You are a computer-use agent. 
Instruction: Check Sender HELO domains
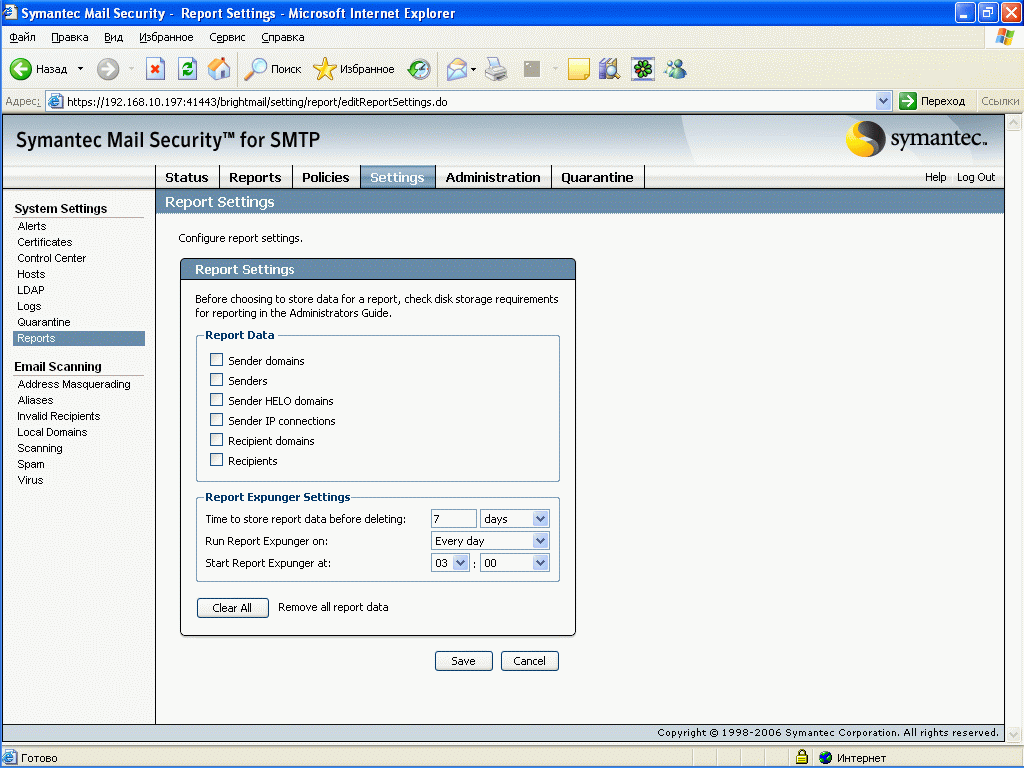click(216, 400)
